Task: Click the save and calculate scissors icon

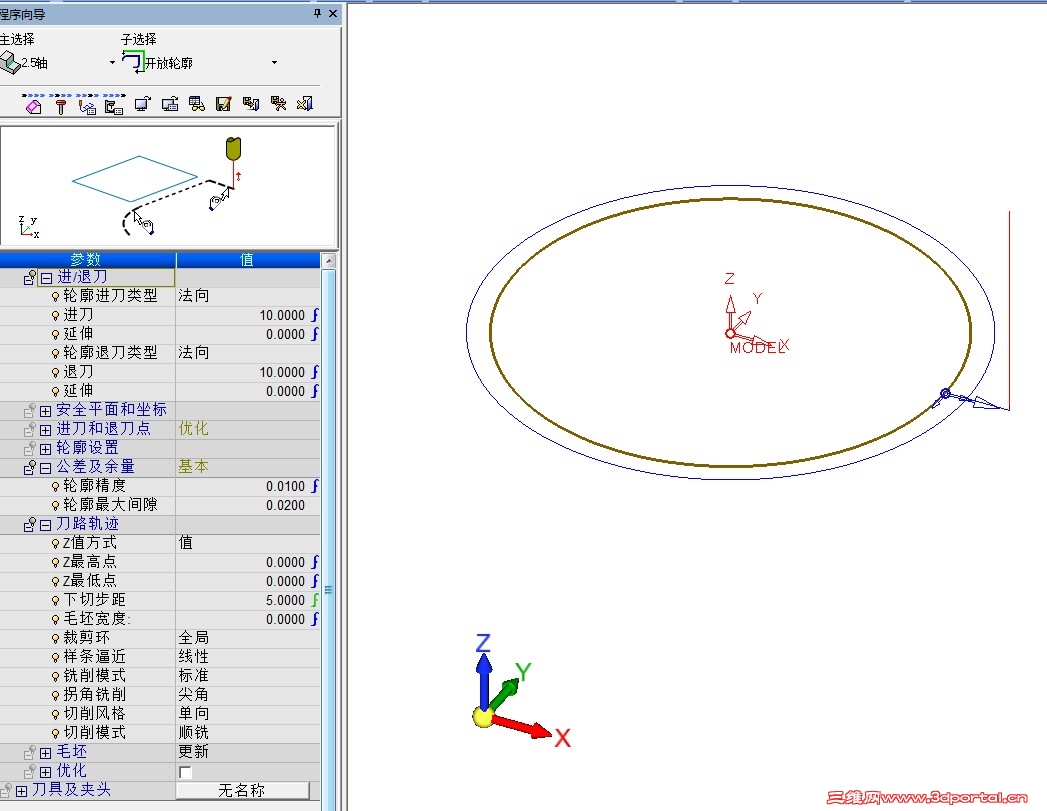Action: pyautogui.click(x=278, y=104)
